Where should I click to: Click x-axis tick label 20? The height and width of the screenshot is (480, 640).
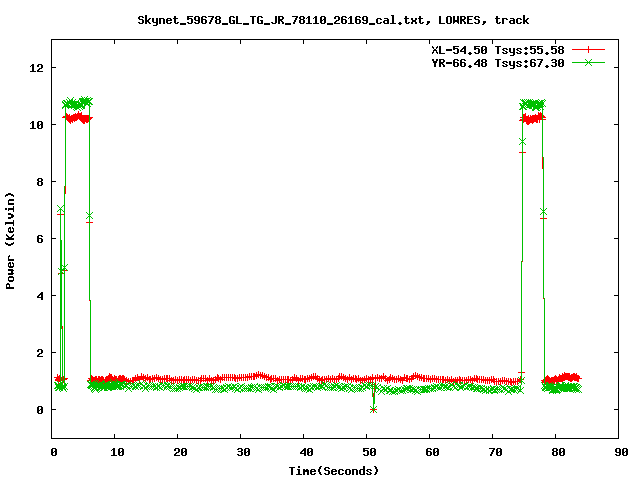coord(180,452)
